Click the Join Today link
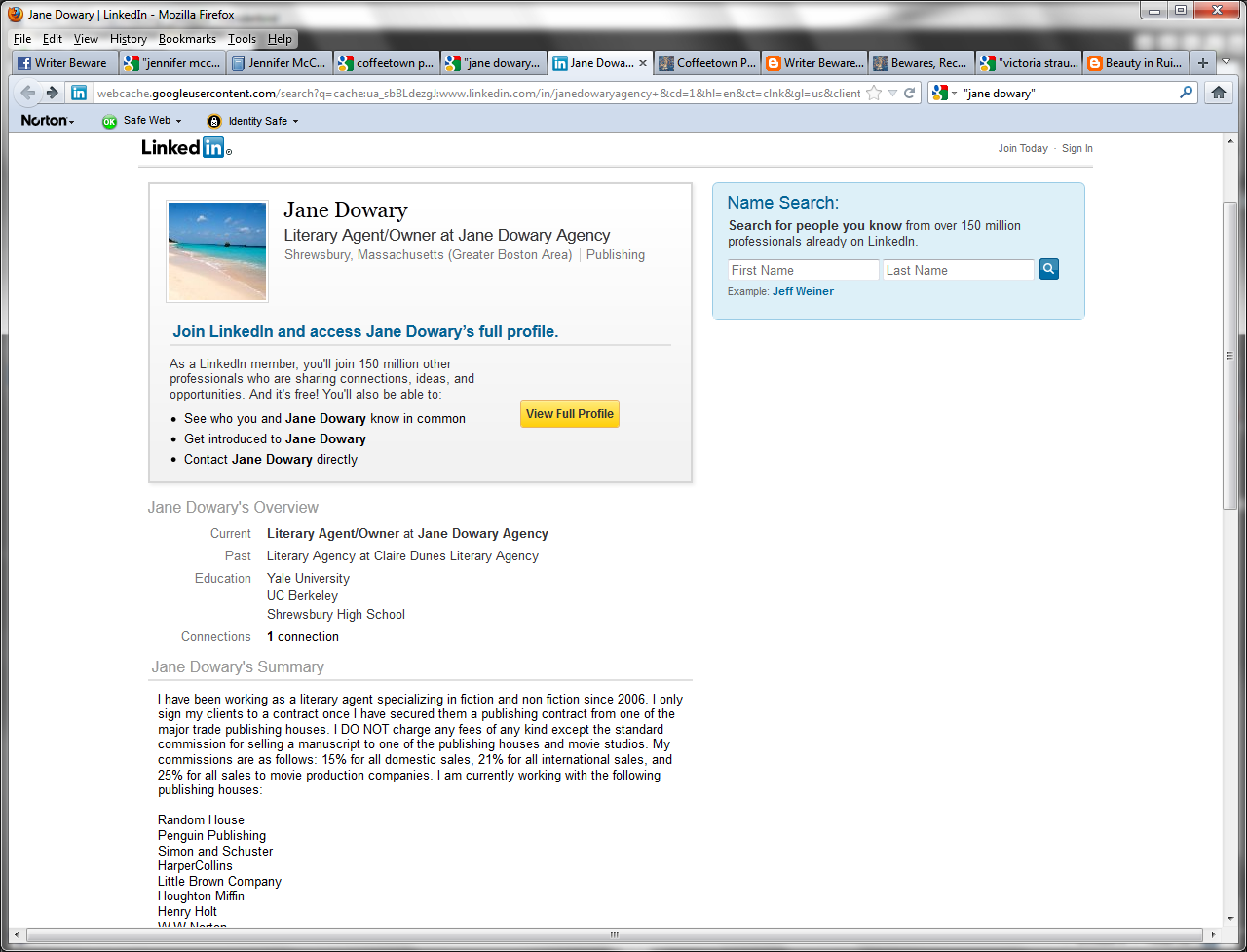The image size is (1247, 952). pos(1022,149)
